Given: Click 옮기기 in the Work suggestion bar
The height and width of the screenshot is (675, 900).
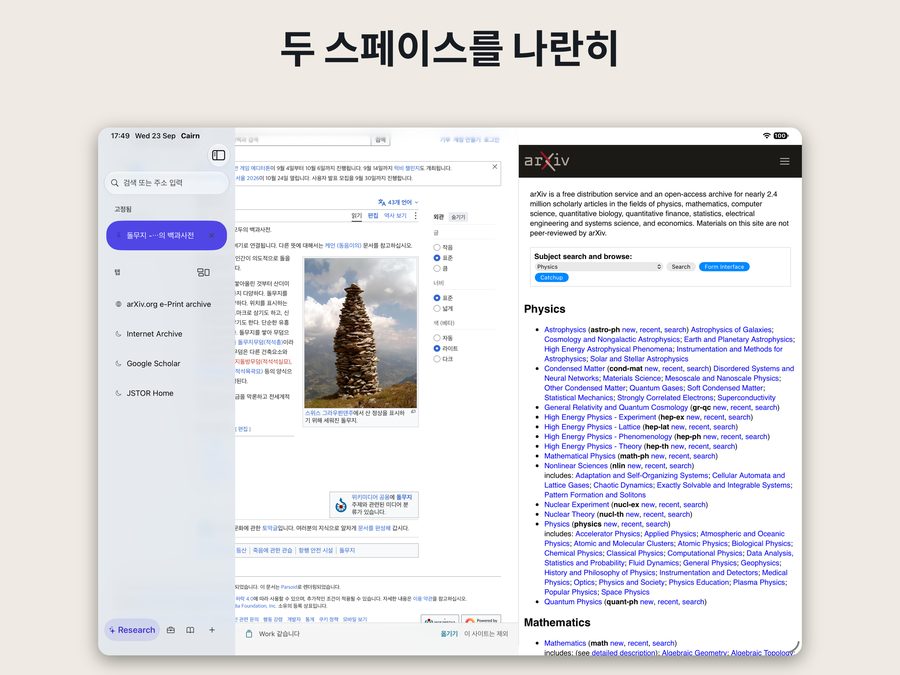Looking at the screenshot, I should (449, 634).
